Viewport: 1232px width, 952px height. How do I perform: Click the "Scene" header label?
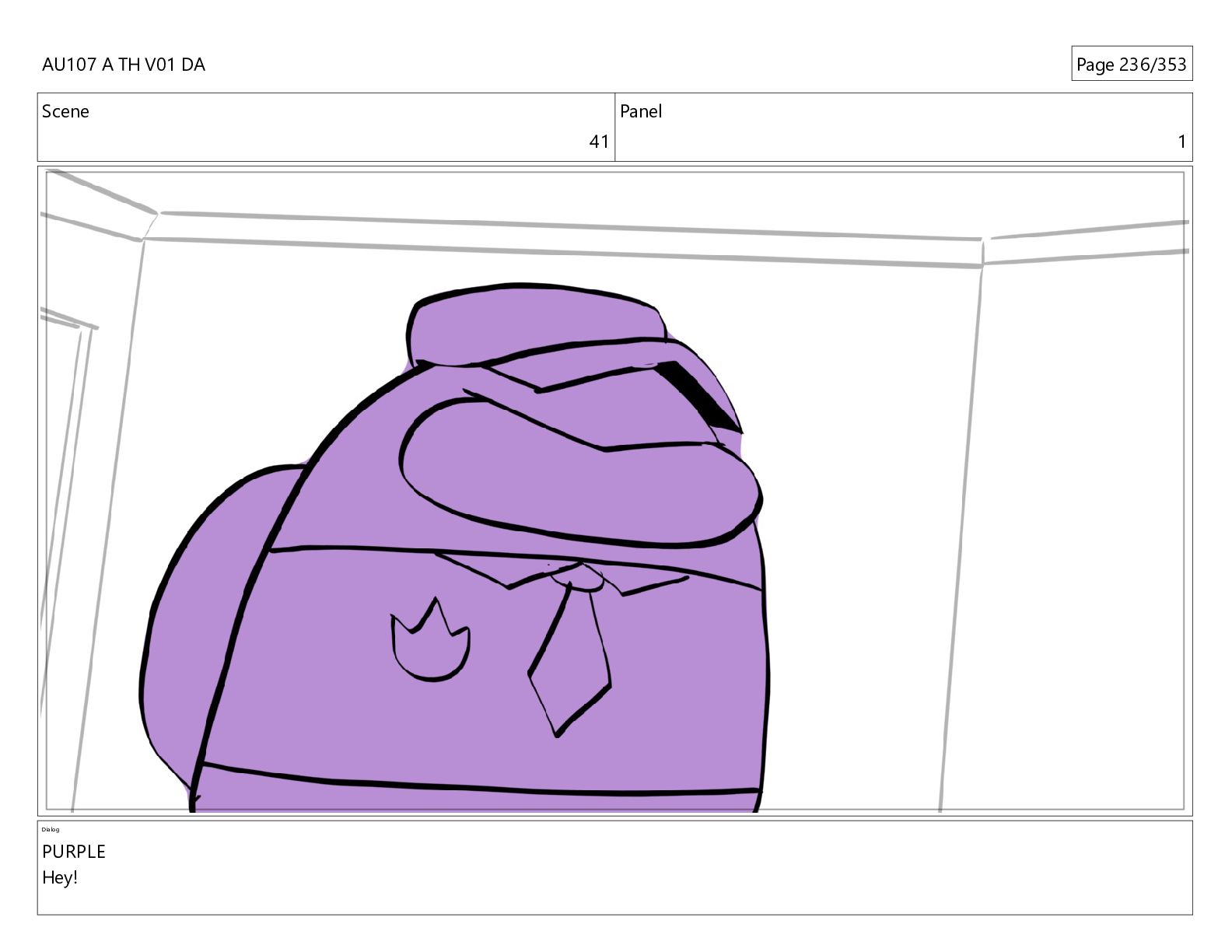click(x=65, y=111)
